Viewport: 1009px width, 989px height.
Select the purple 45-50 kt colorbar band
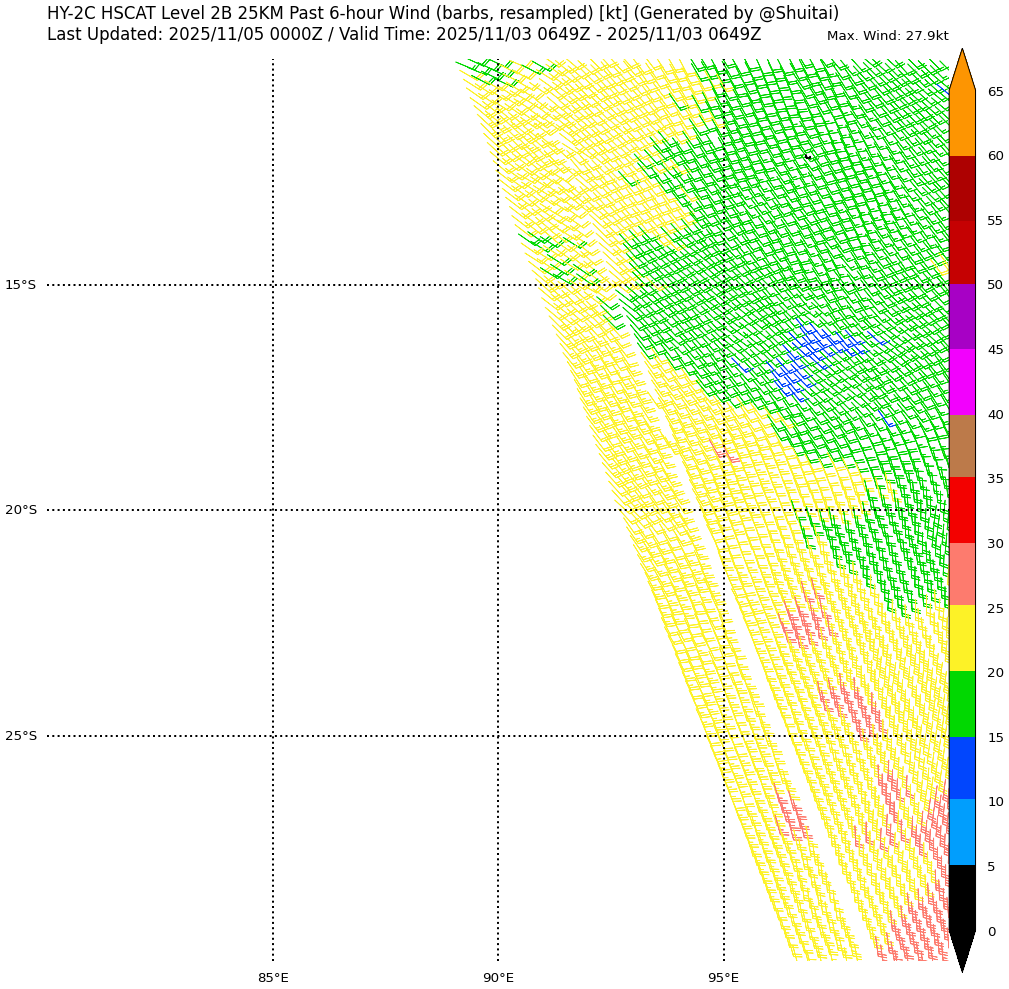point(962,317)
